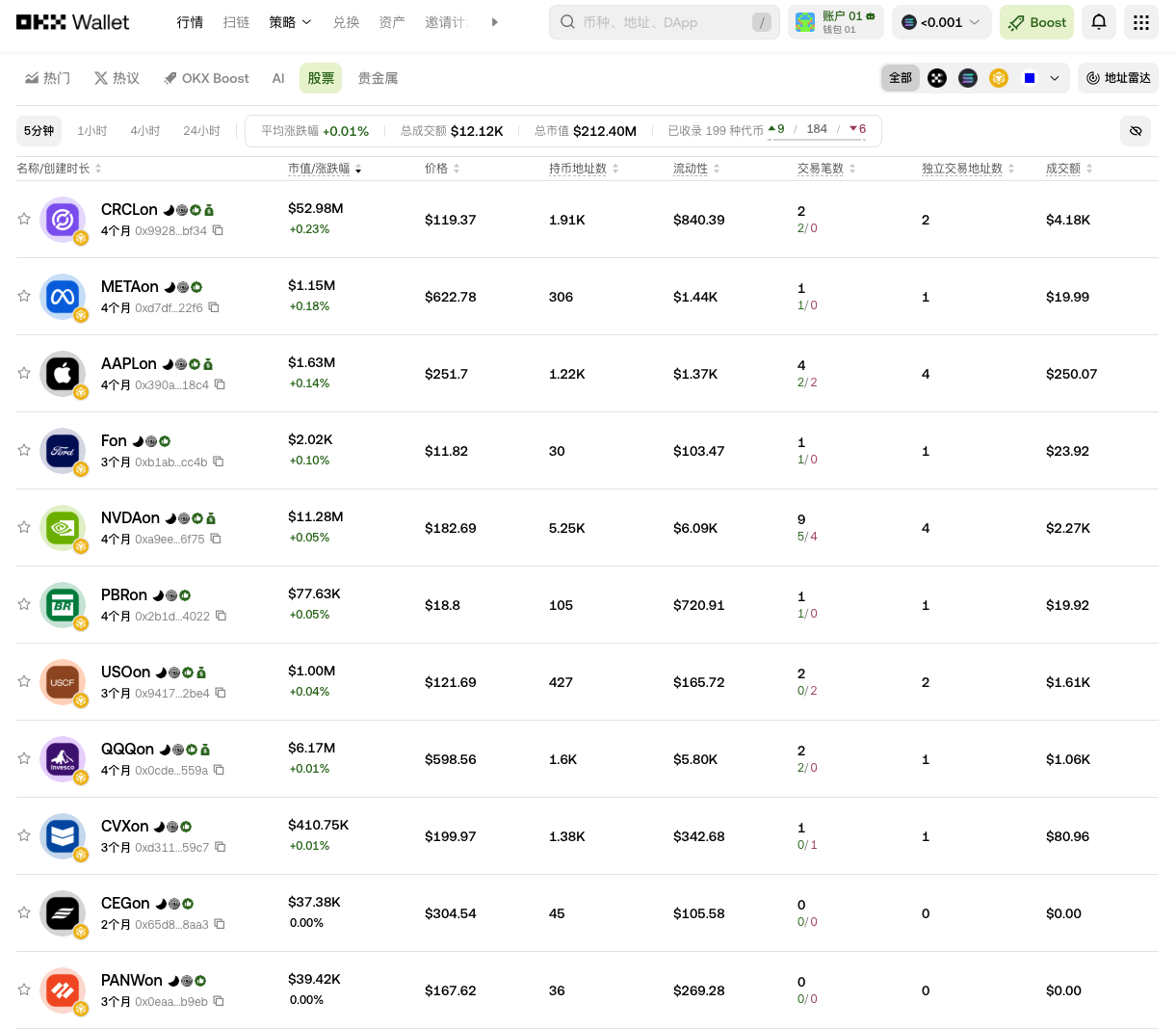This screenshot has width=1176, height=1029.
Task: Select the X Layer chain filter icon
Action: [x=937, y=78]
